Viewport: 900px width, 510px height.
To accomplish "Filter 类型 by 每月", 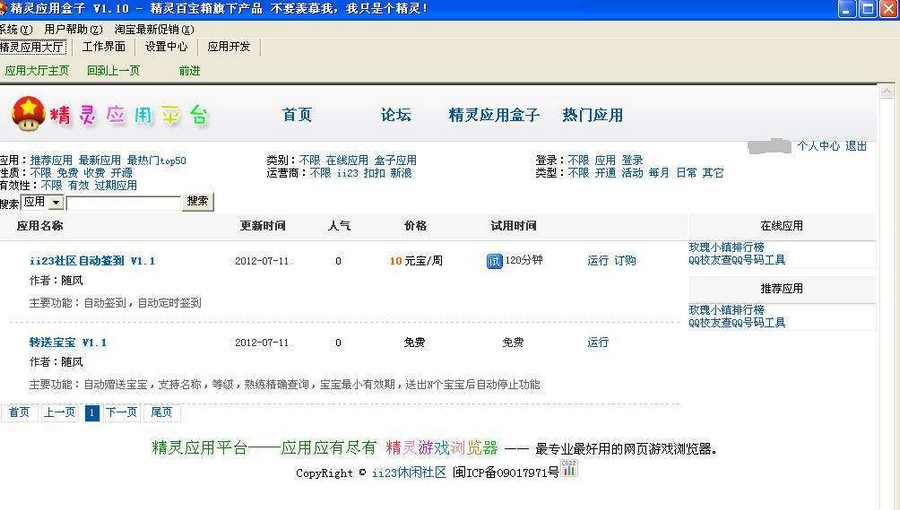I will (659, 173).
